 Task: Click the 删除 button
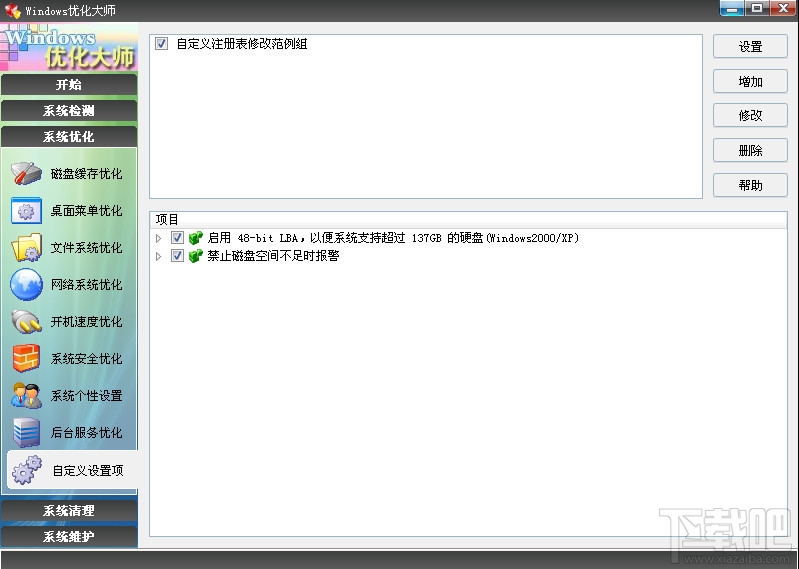[750, 150]
